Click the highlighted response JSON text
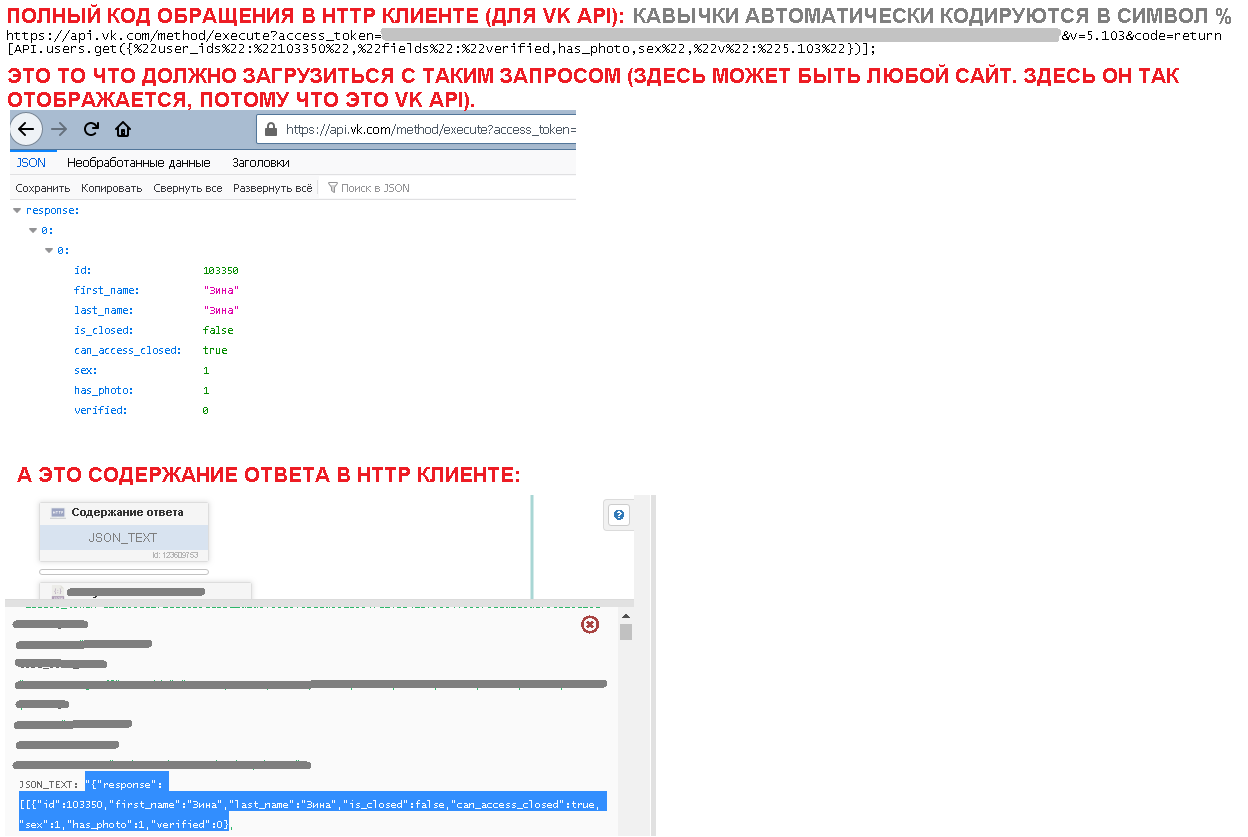The width and height of the screenshot is (1248, 837). pos(312,804)
